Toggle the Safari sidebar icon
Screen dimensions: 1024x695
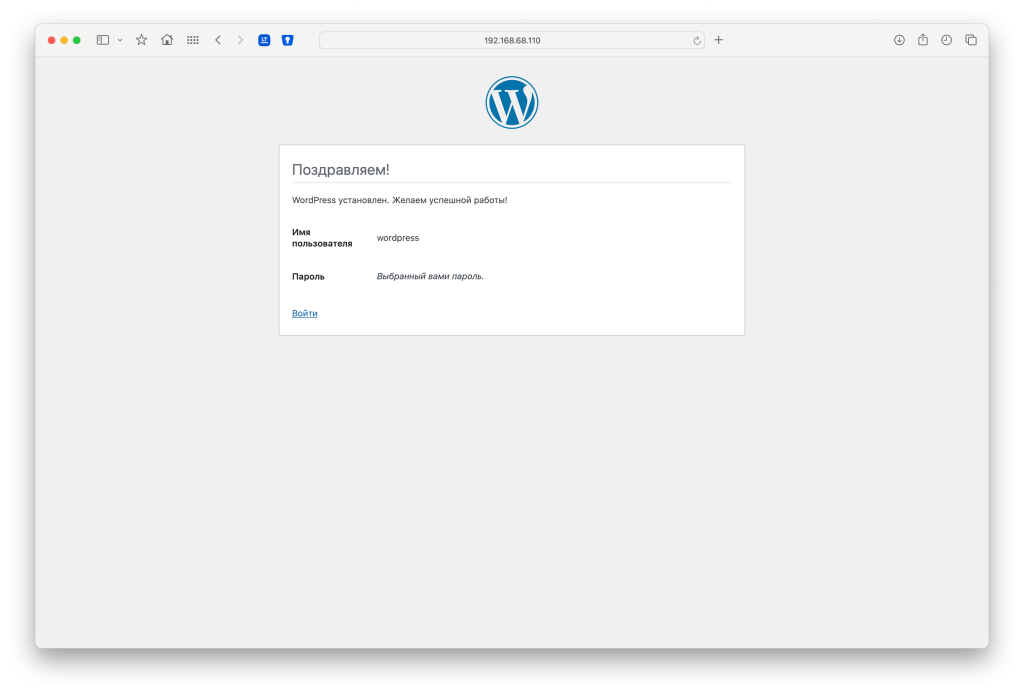point(103,40)
